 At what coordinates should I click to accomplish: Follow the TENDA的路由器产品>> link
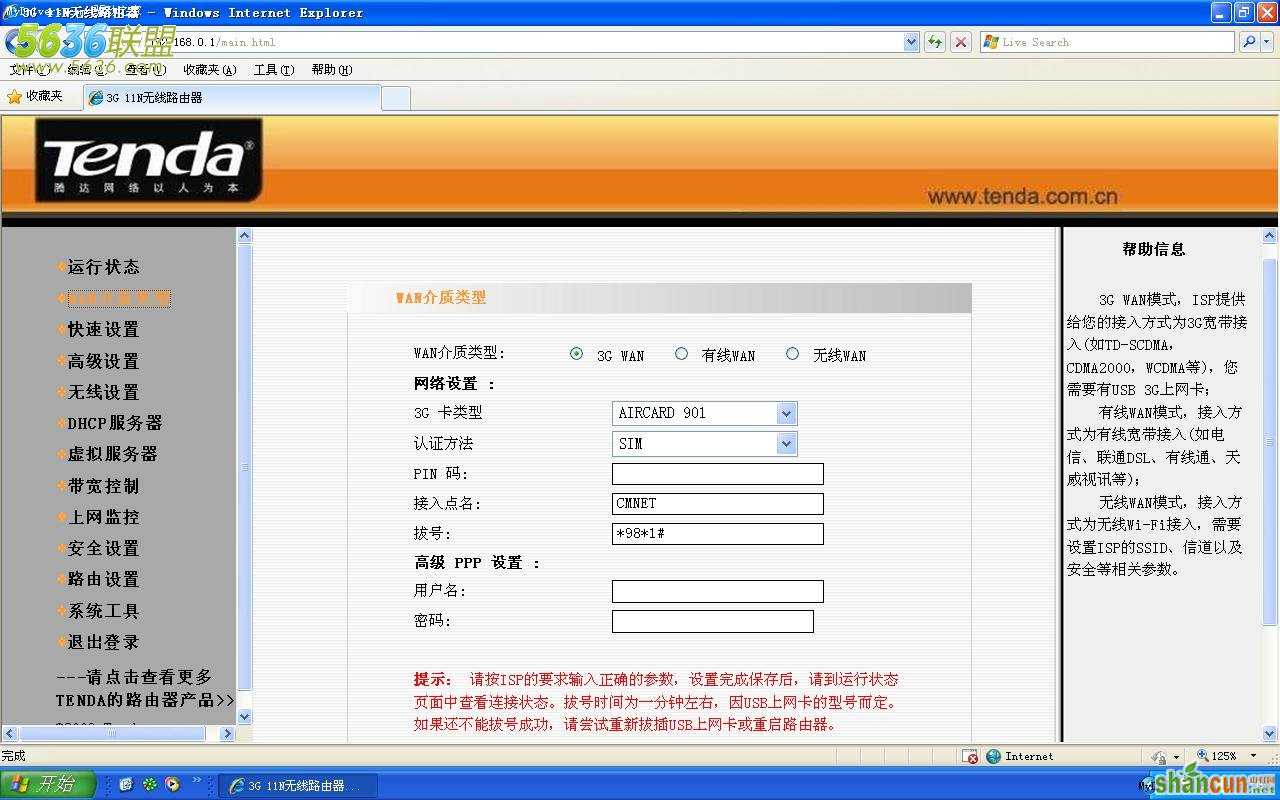coord(145,700)
